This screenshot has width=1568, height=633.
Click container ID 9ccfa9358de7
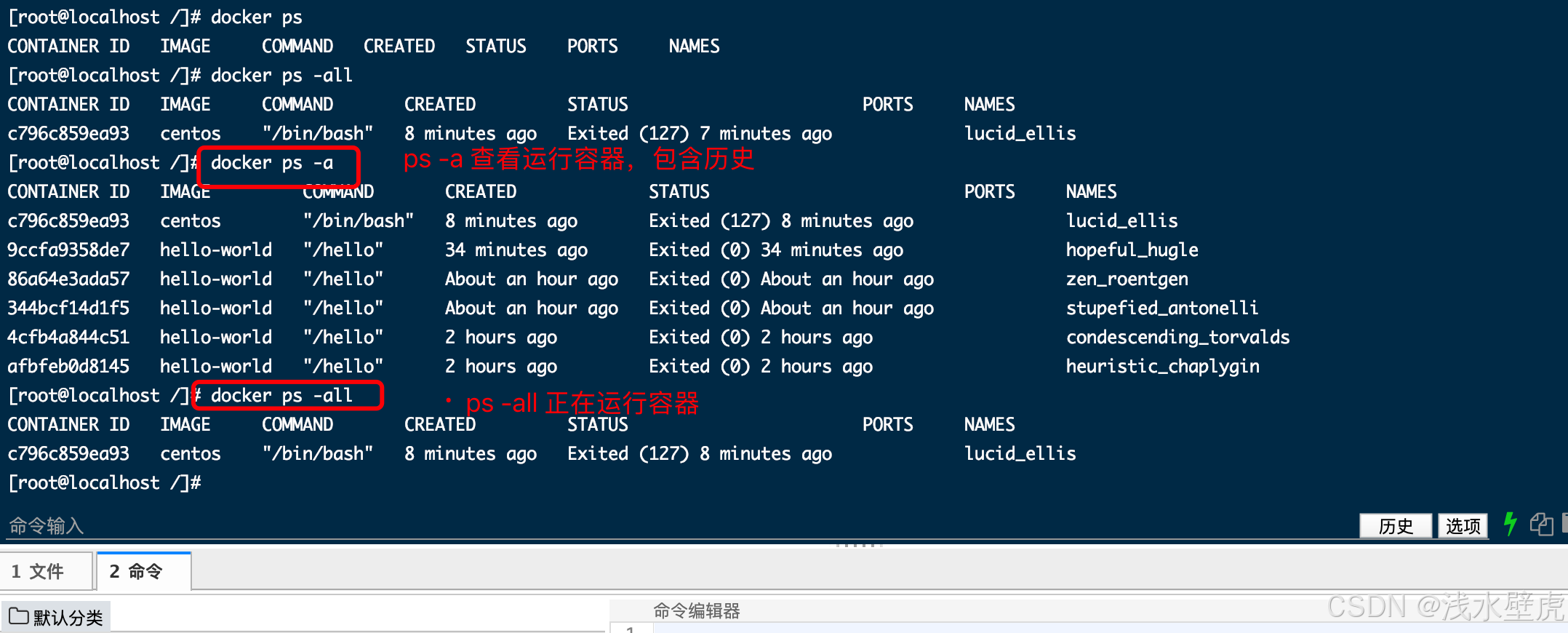point(68,250)
